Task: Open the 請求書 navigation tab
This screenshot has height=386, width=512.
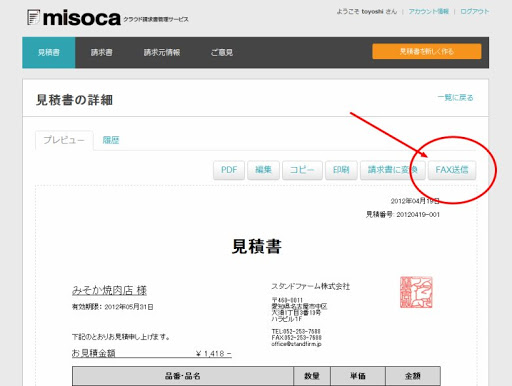Action: [x=102, y=53]
